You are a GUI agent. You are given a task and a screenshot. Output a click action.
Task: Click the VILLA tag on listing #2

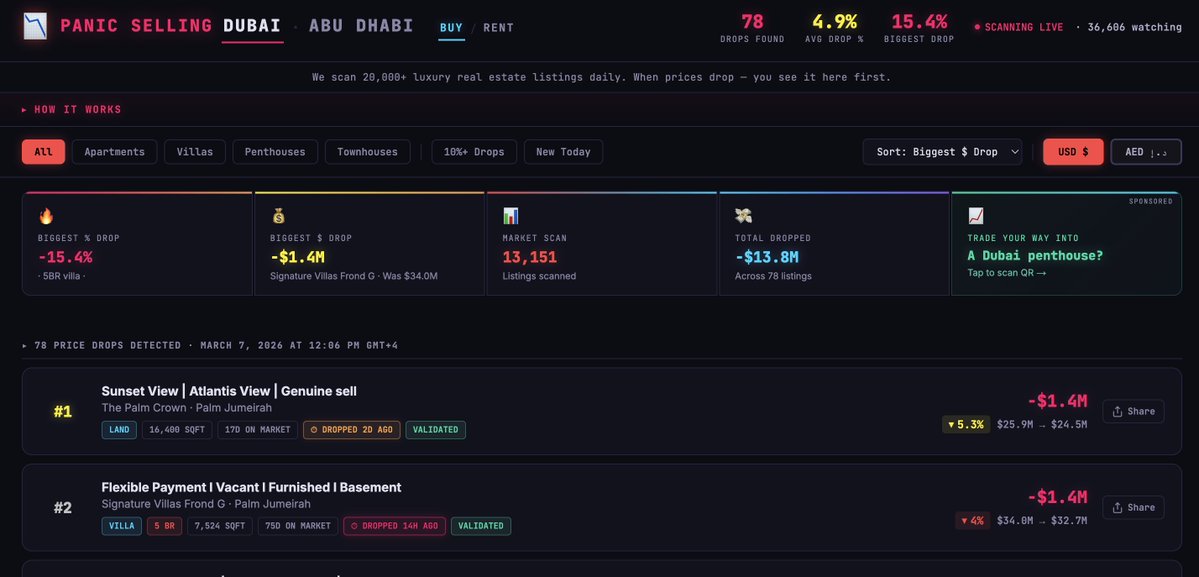click(x=122, y=526)
